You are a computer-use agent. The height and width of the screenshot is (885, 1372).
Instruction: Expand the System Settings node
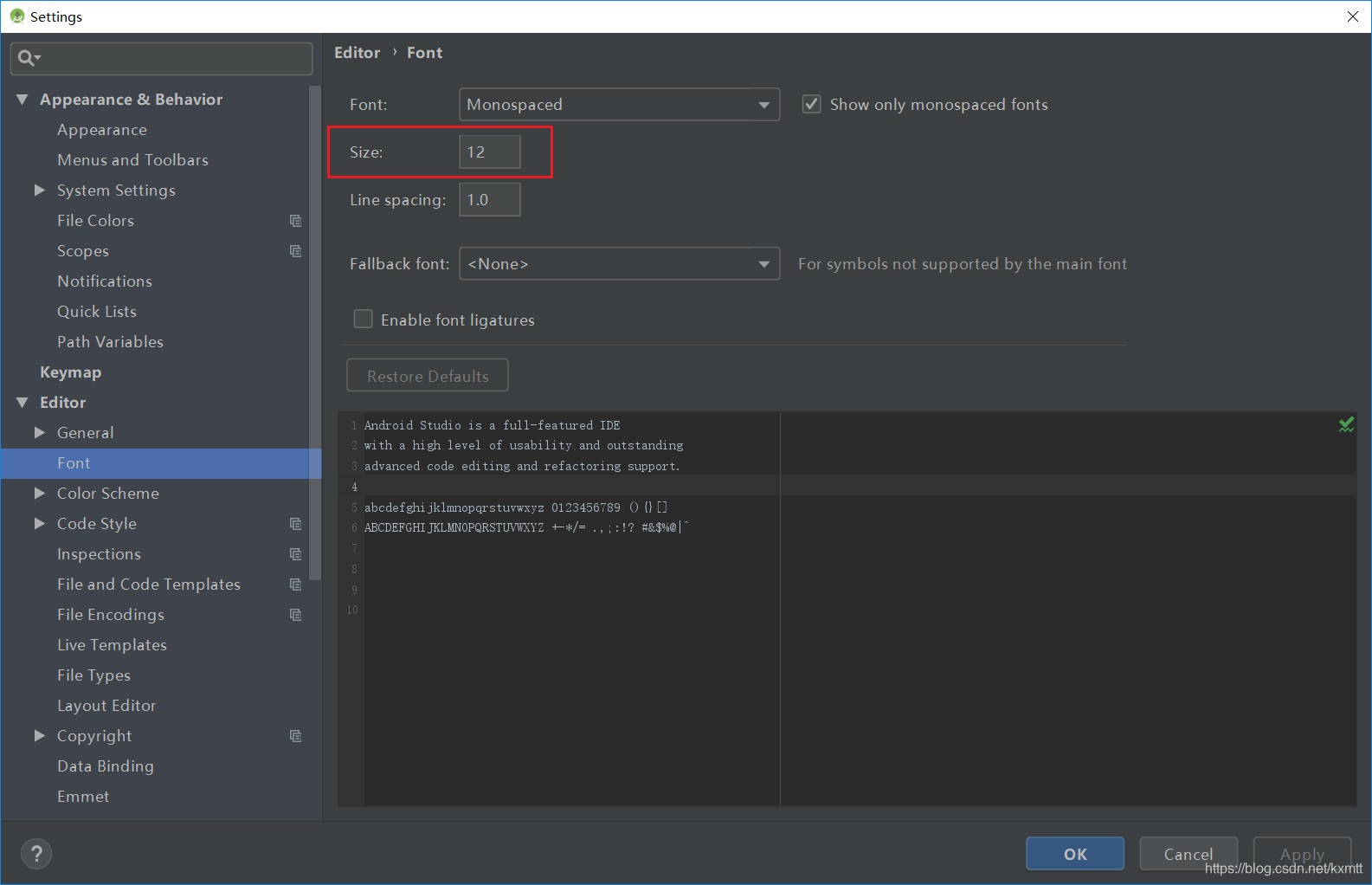click(39, 190)
